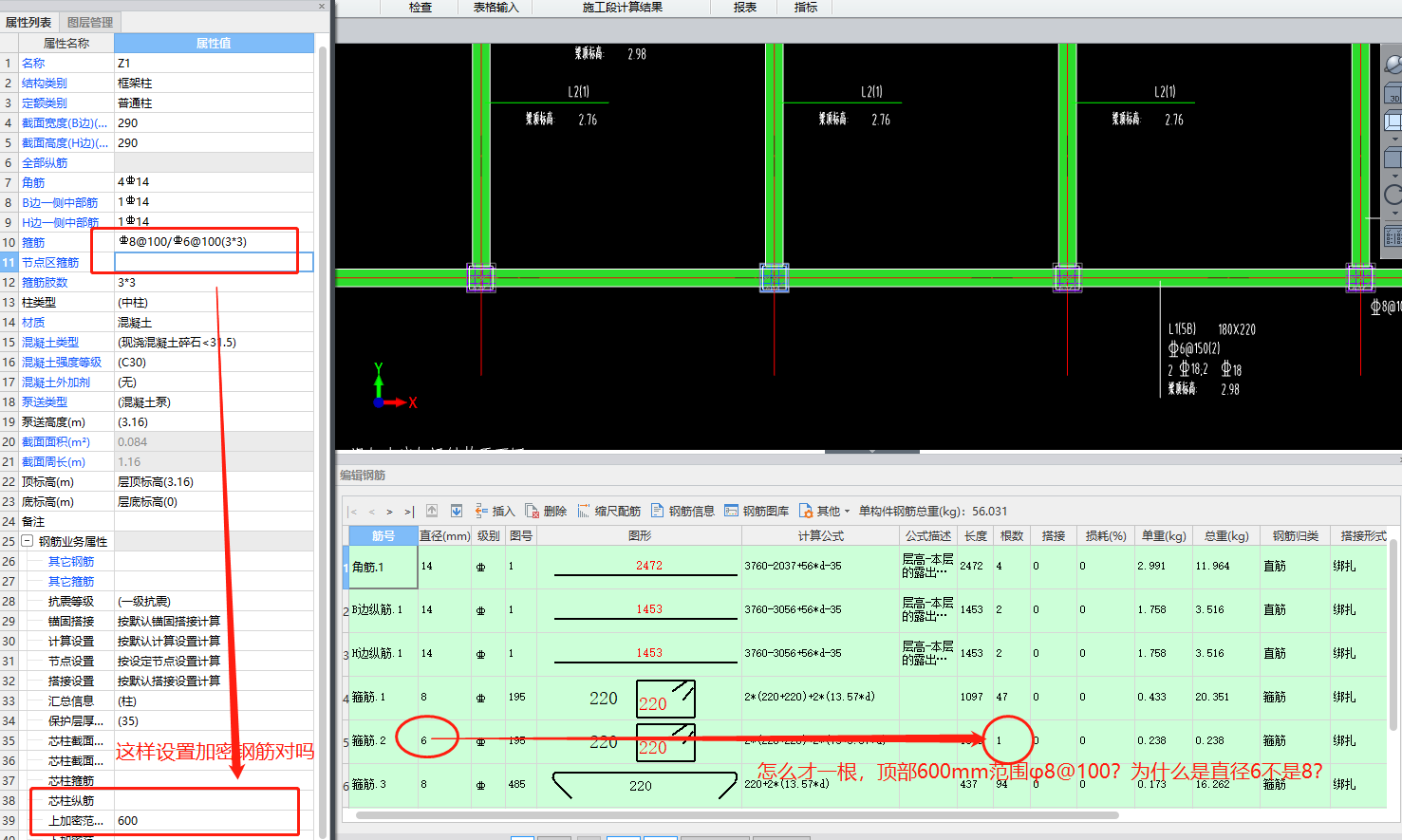The height and width of the screenshot is (840, 1402).
Task: Select the 角筋.1 rebar row
Action: (x=383, y=567)
